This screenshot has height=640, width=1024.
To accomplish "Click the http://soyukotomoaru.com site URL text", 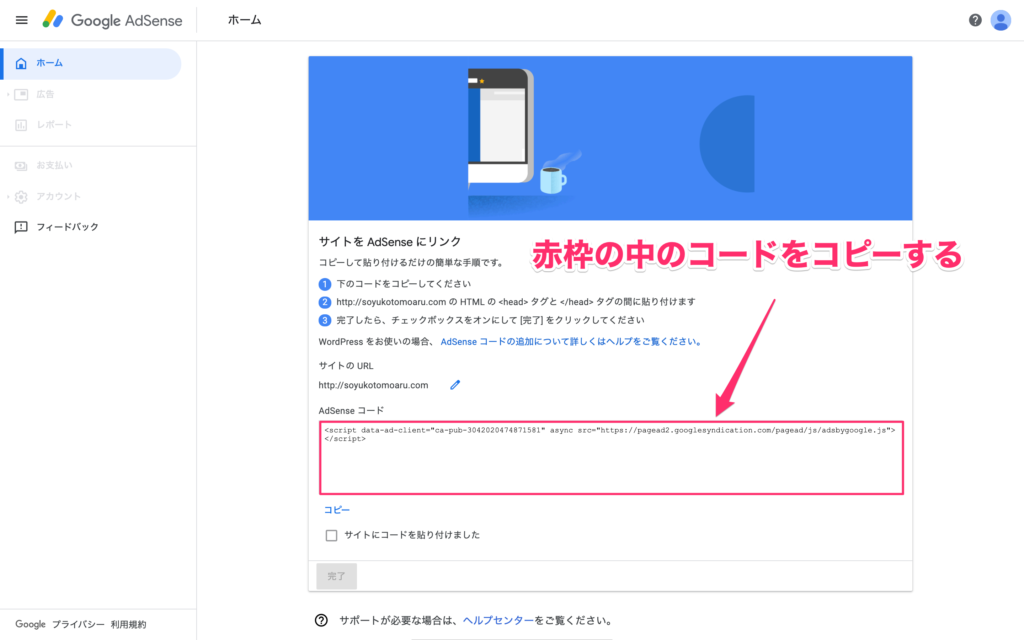I will click(374, 385).
